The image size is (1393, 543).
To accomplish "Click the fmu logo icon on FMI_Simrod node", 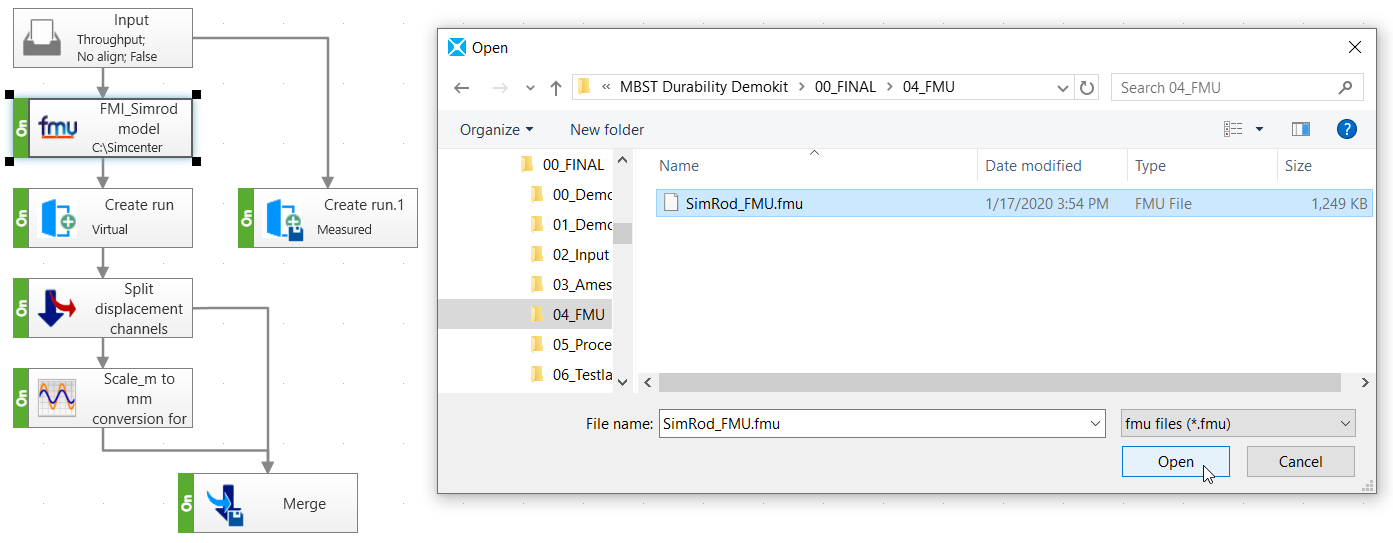I will pos(58,129).
